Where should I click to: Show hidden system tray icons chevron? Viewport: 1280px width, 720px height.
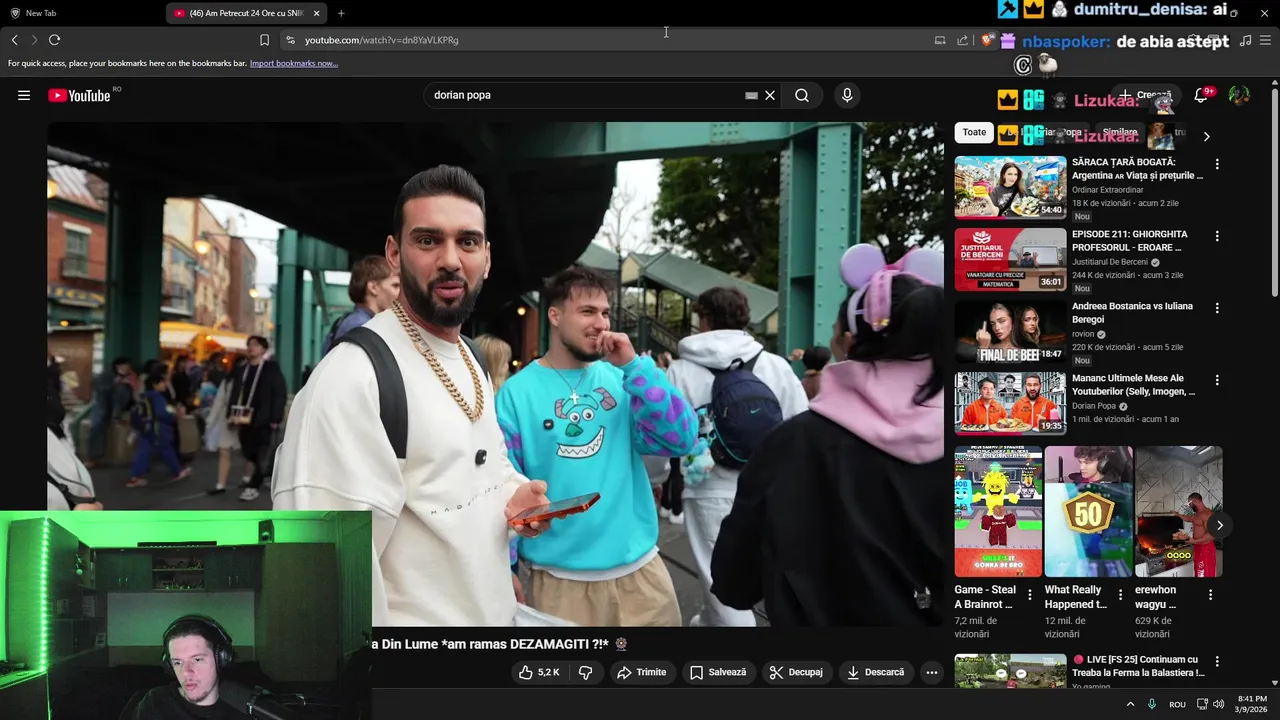1131,704
